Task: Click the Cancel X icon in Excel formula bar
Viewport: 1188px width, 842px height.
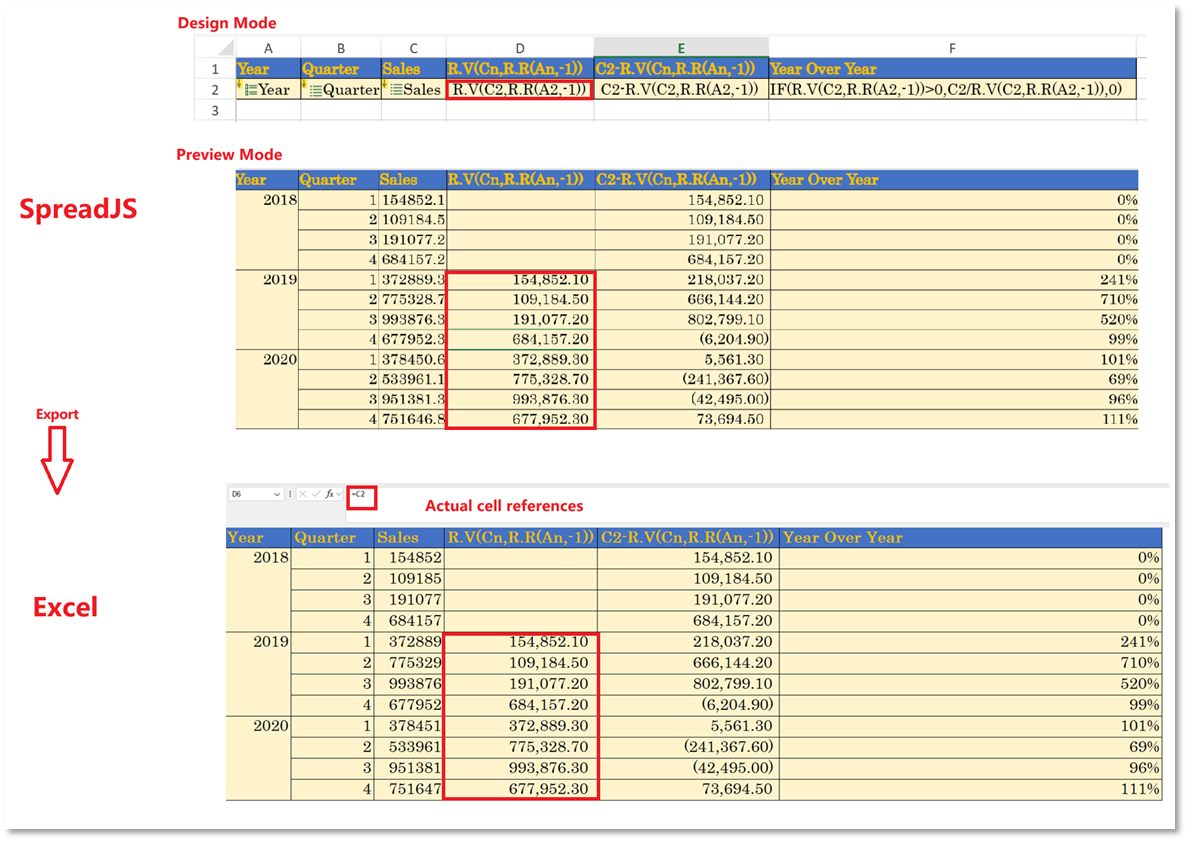Action: pyautogui.click(x=303, y=494)
